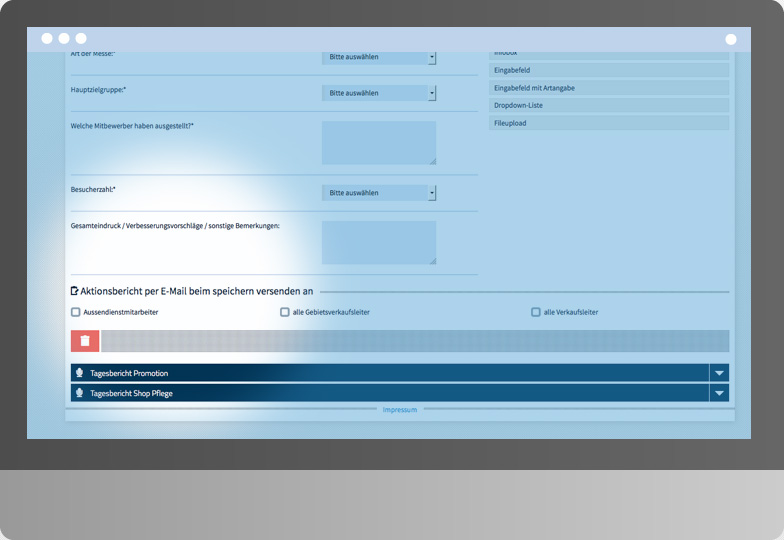Click the Tagesbericht Promotion row icon
The image size is (784, 540).
click(78, 373)
